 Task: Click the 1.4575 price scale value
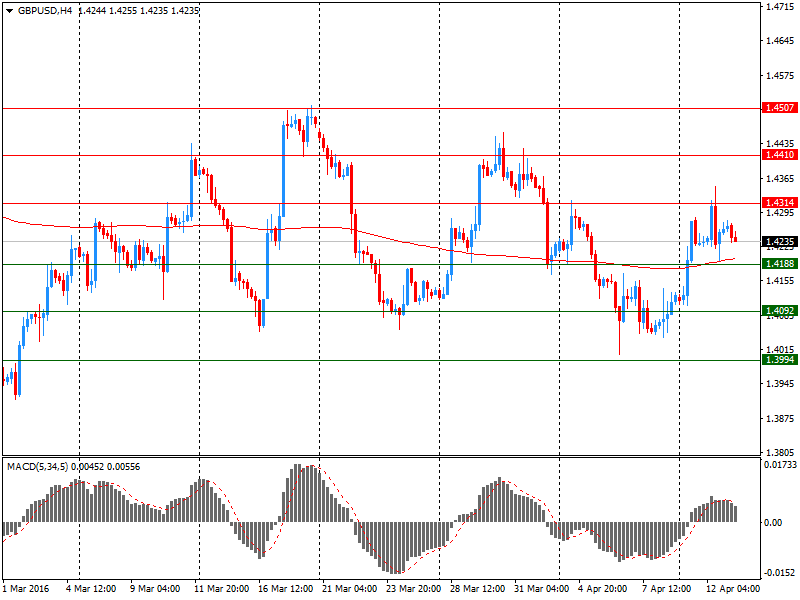[780, 76]
